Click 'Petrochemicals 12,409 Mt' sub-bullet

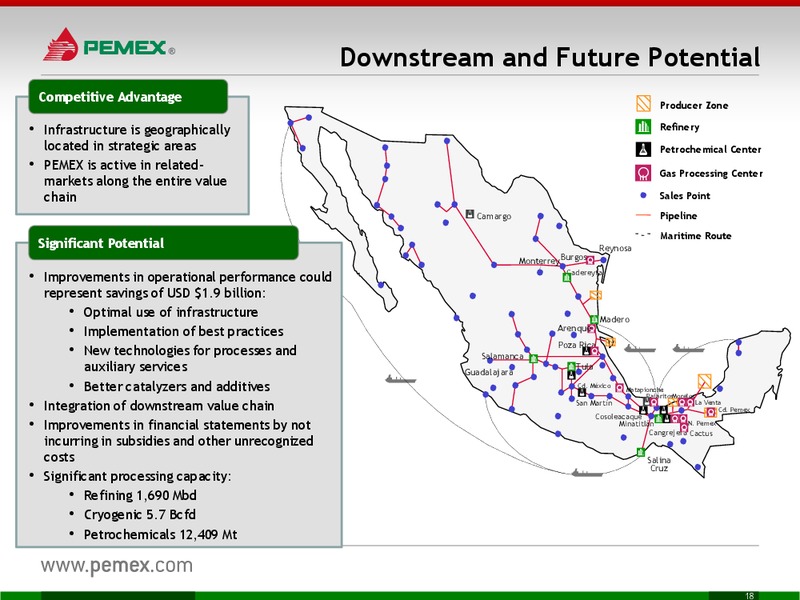pos(160,534)
